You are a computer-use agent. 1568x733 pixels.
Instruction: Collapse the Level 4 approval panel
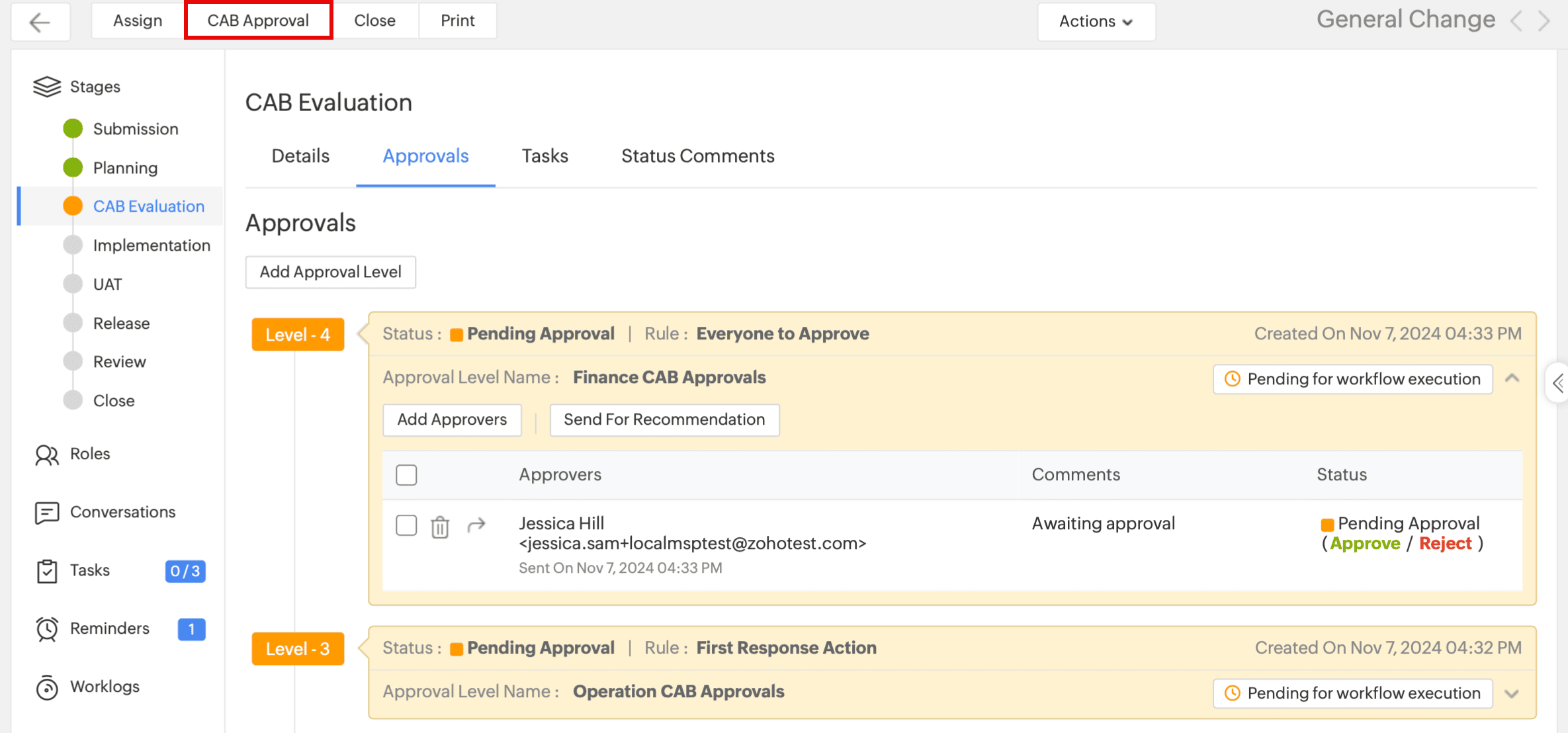point(1512,378)
